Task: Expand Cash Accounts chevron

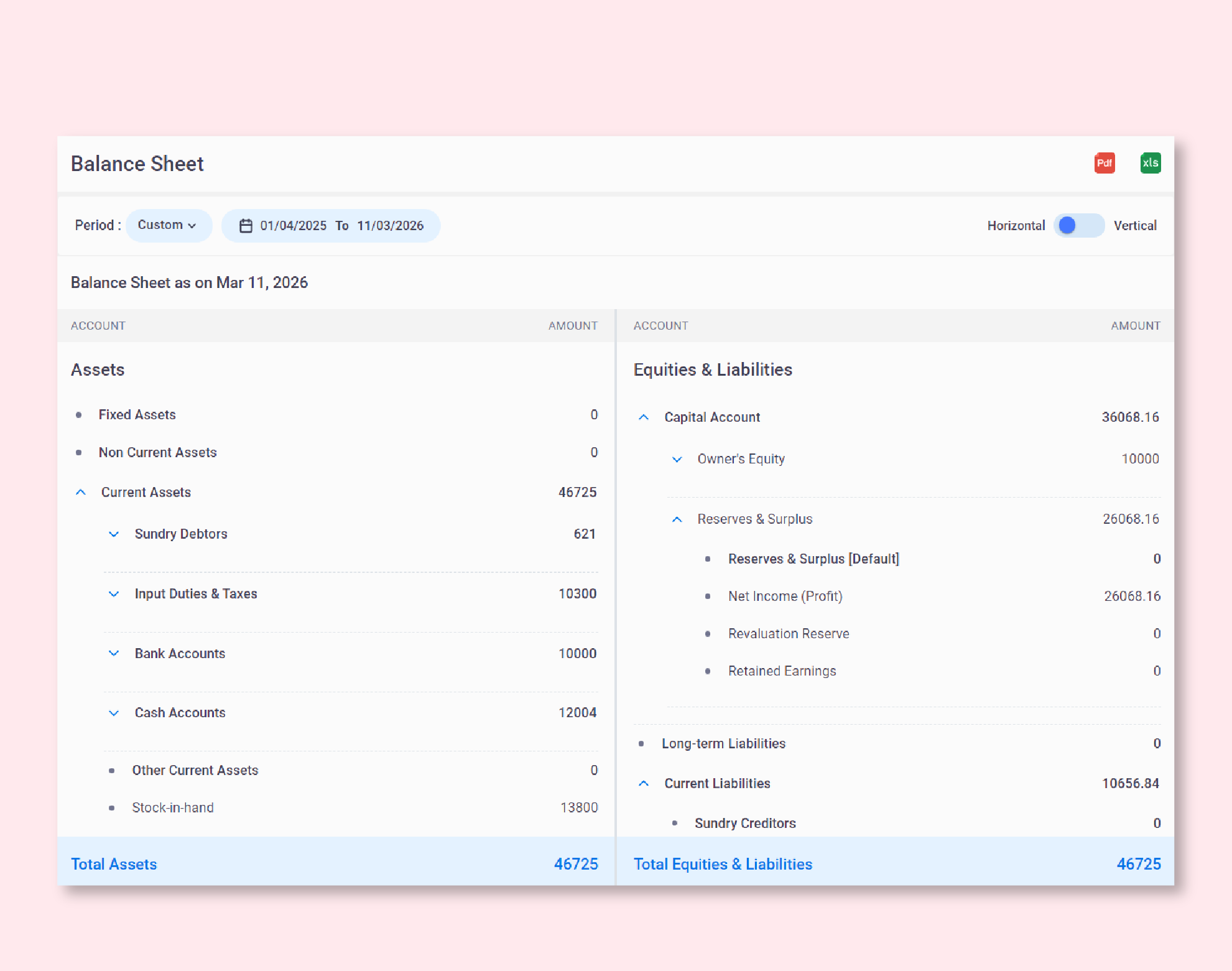Action: pos(114,713)
